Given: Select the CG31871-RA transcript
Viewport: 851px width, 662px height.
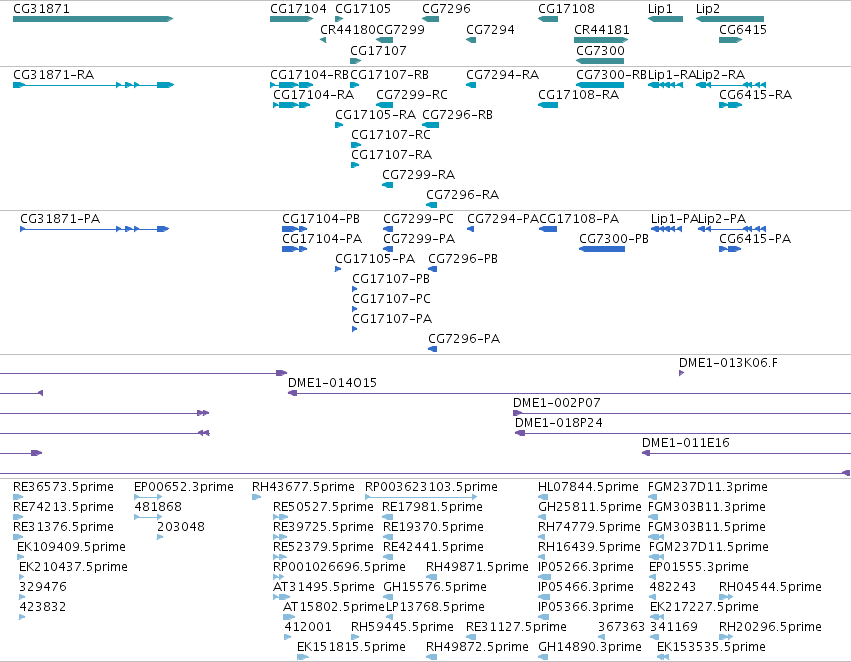Looking at the screenshot, I should (93, 85).
